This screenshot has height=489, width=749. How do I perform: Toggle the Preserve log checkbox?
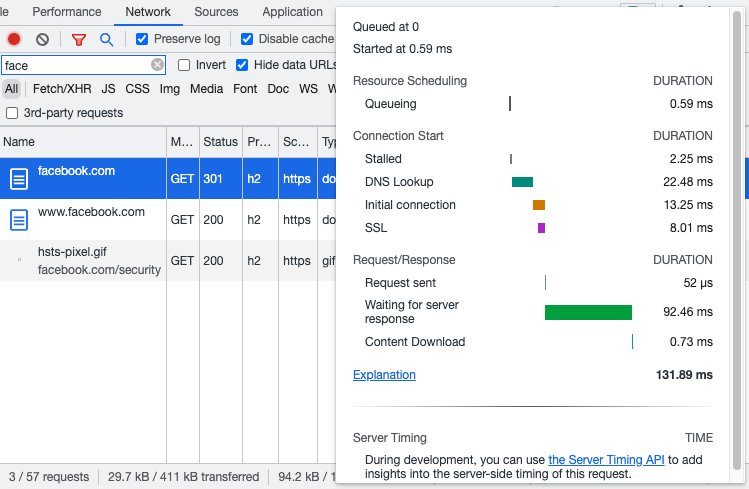(142, 39)
